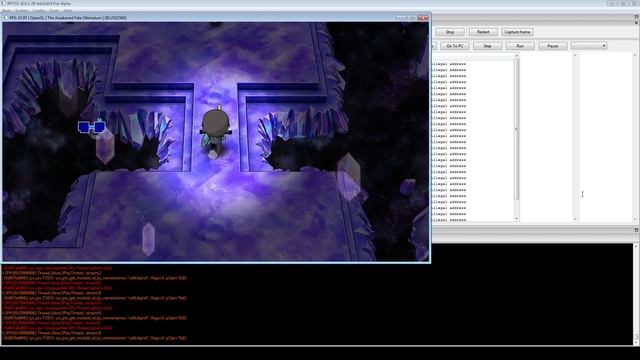Image resolution: width=640 pixels, height=360 pixels.
Task: Click the disassembly list scrollbar thumb
Action: pyautogui.click(x=516, y=129)
